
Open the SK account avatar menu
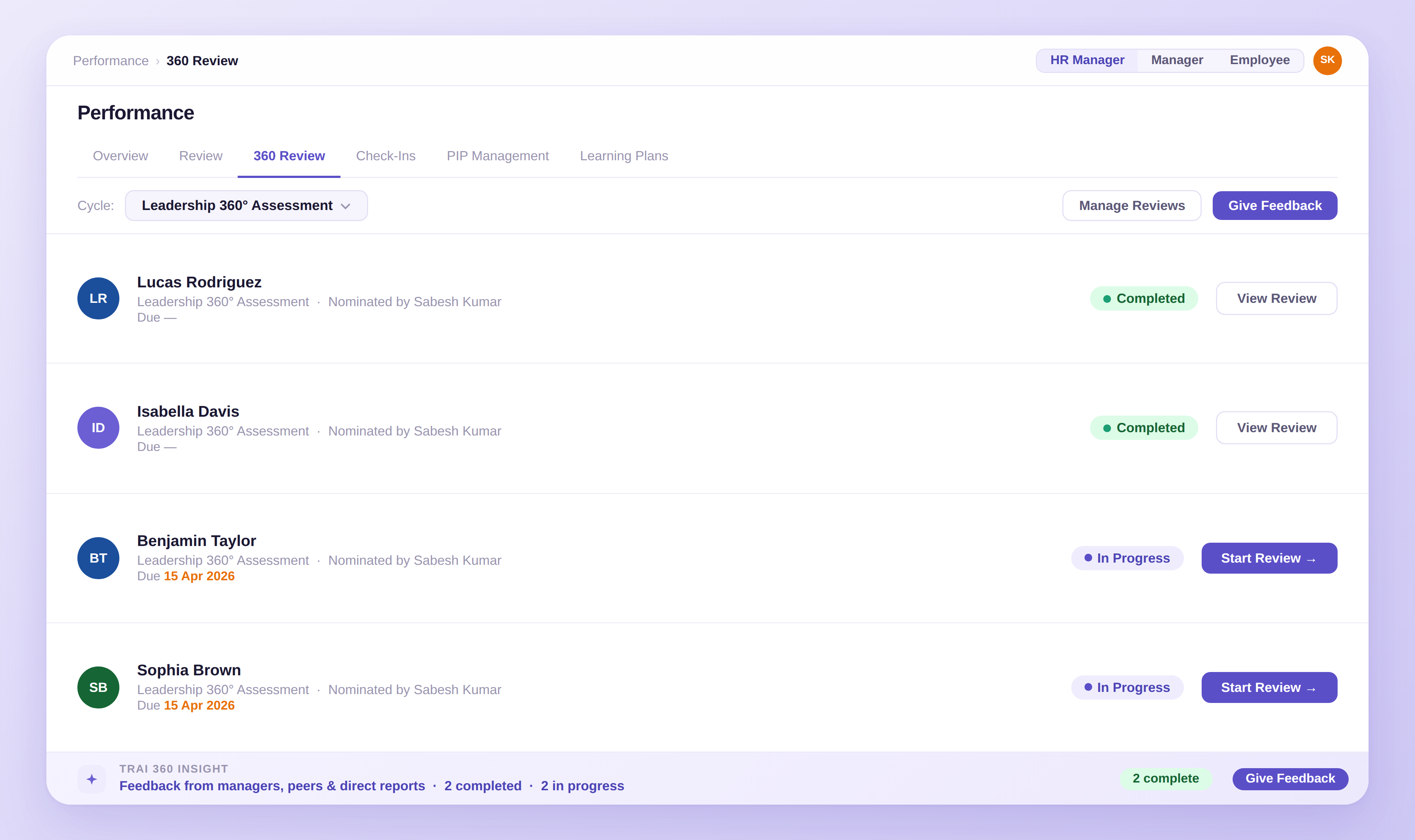point(1328,60)
